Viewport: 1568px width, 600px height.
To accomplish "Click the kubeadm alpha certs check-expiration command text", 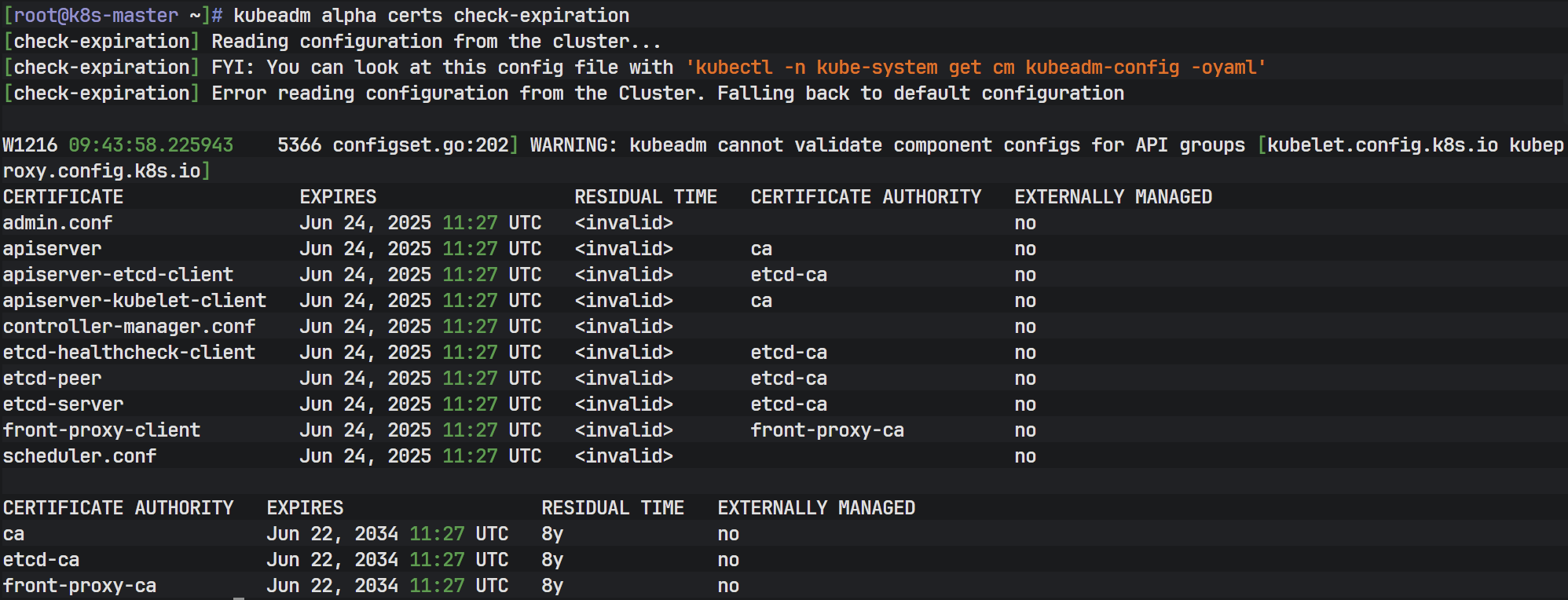I will click(431, 16).
